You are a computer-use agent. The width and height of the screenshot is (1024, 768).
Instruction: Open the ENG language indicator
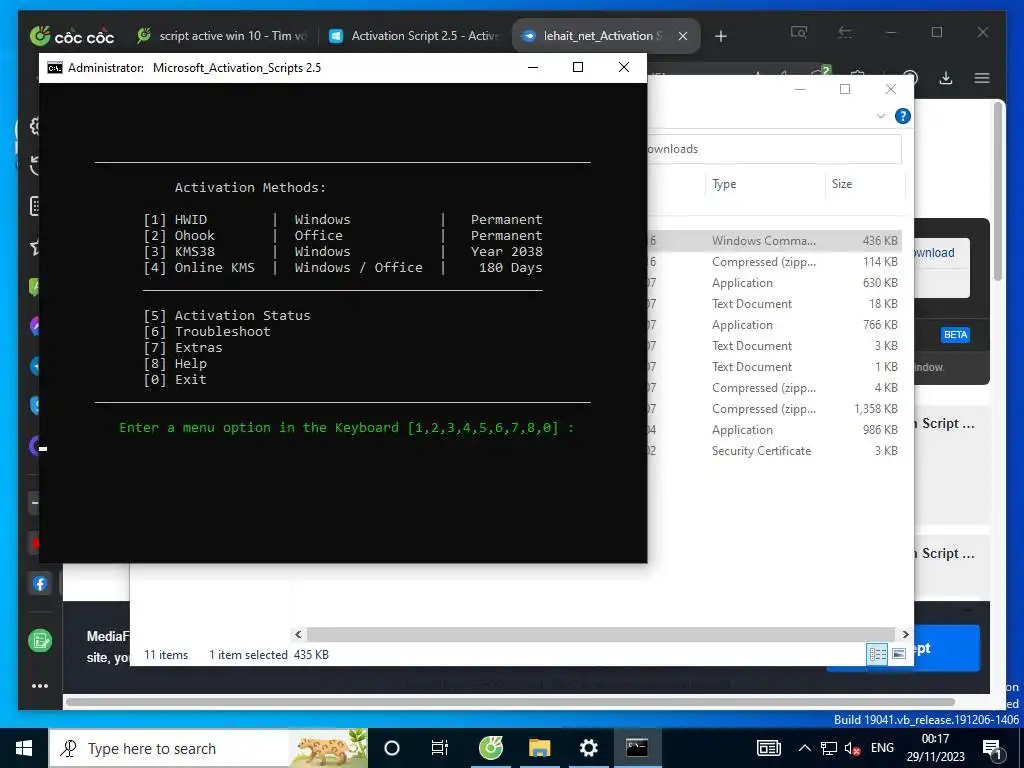click(x=882, y=748)
